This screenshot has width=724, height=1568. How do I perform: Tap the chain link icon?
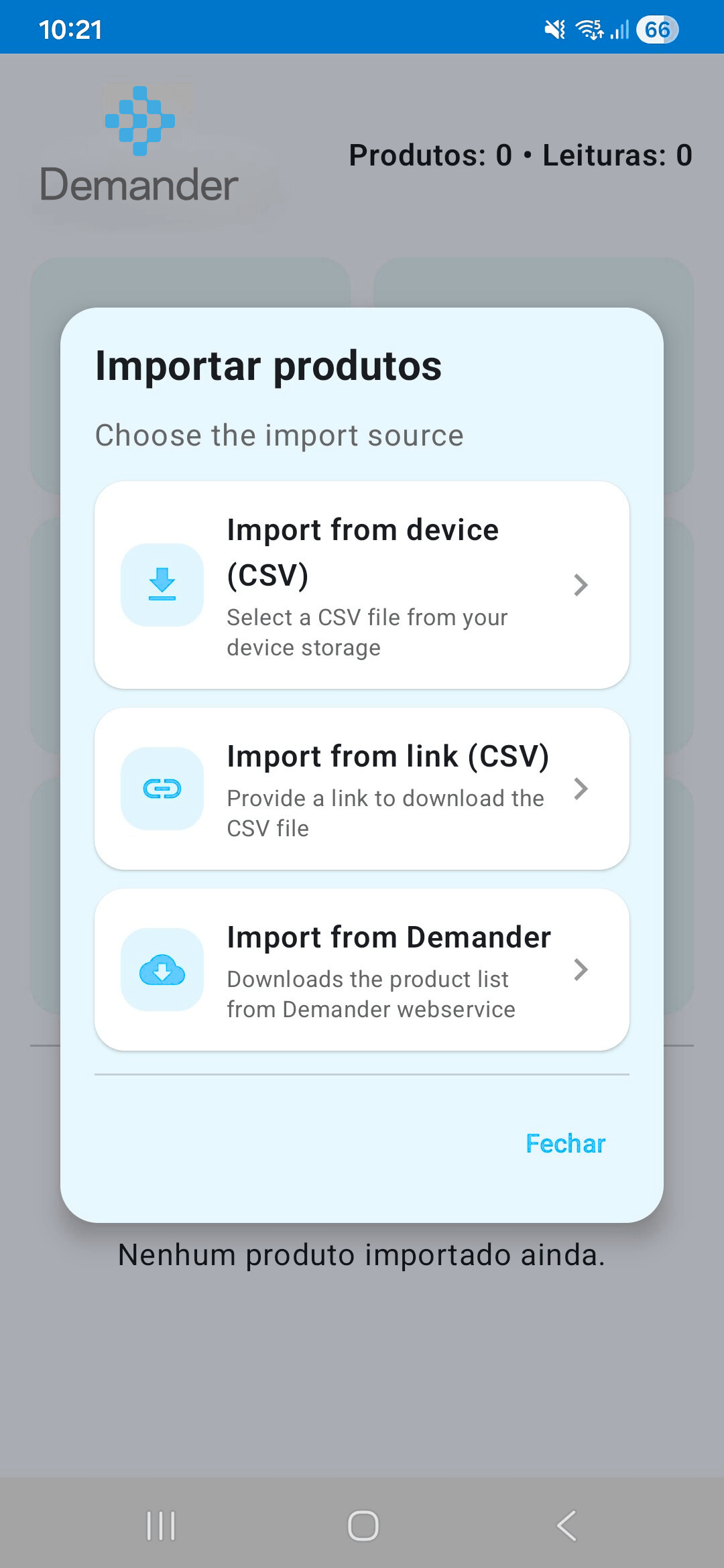coord(162,789)
